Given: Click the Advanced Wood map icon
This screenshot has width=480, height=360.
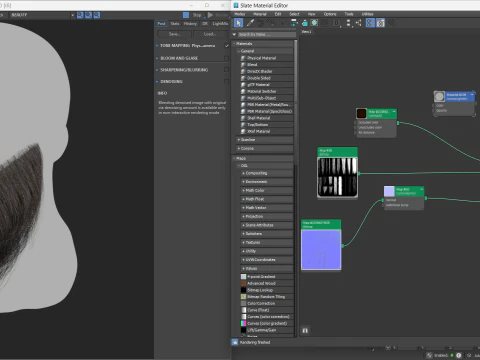Looking at the screenshot, I should pyautogui.click(x=243, y=283).
